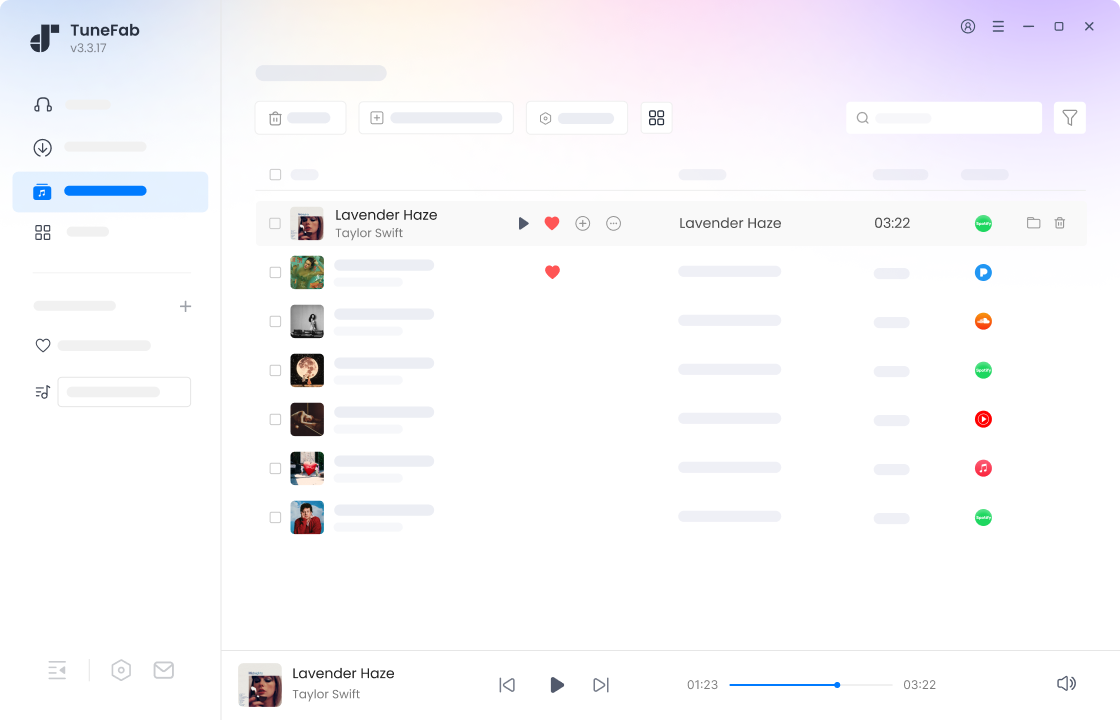Add Lavender Haze to playlist with plus icon
The width and height of the screenshot is (1120, 720).
click(583, 223)
